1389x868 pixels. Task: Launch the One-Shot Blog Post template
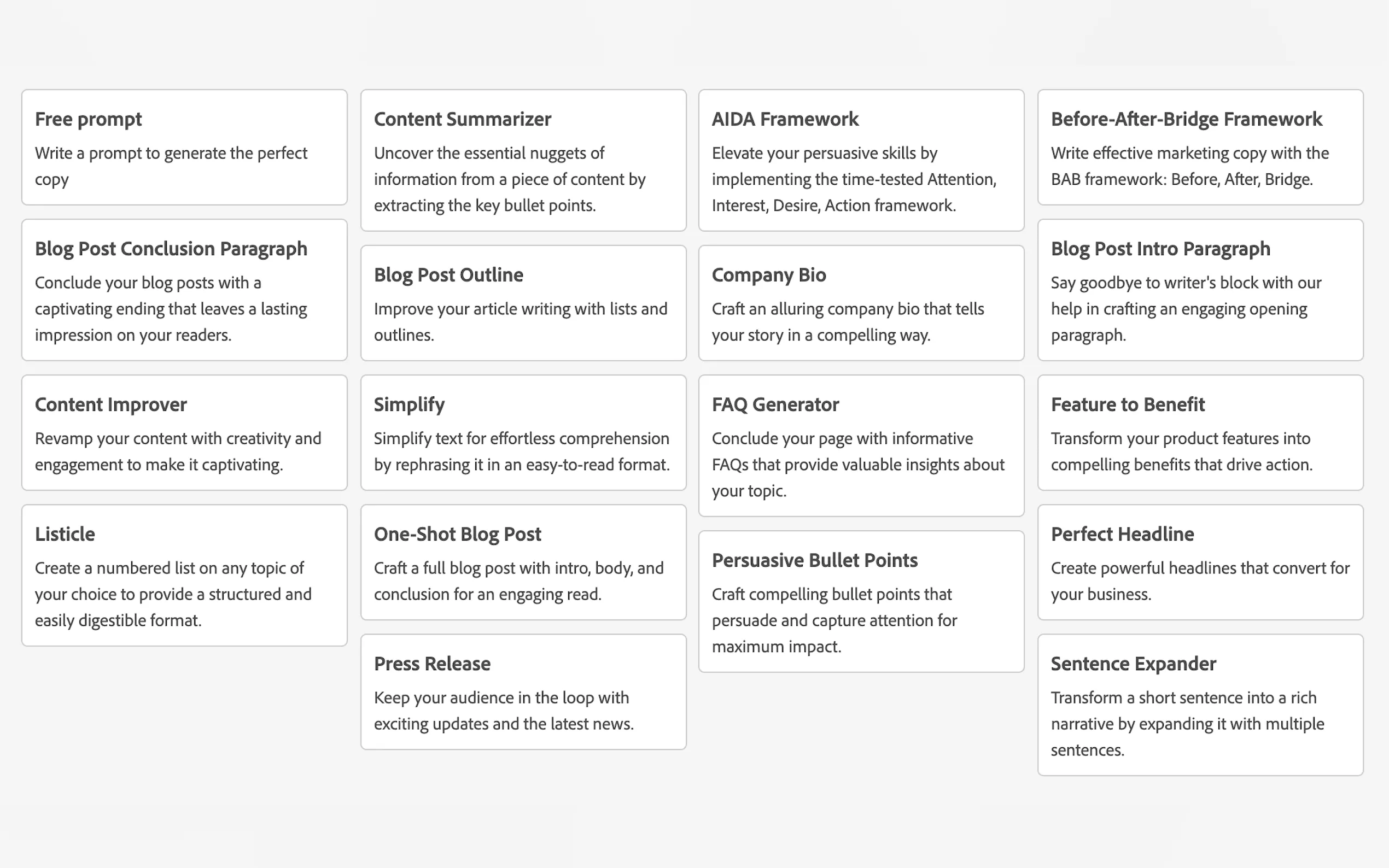(x=523, y=561)
